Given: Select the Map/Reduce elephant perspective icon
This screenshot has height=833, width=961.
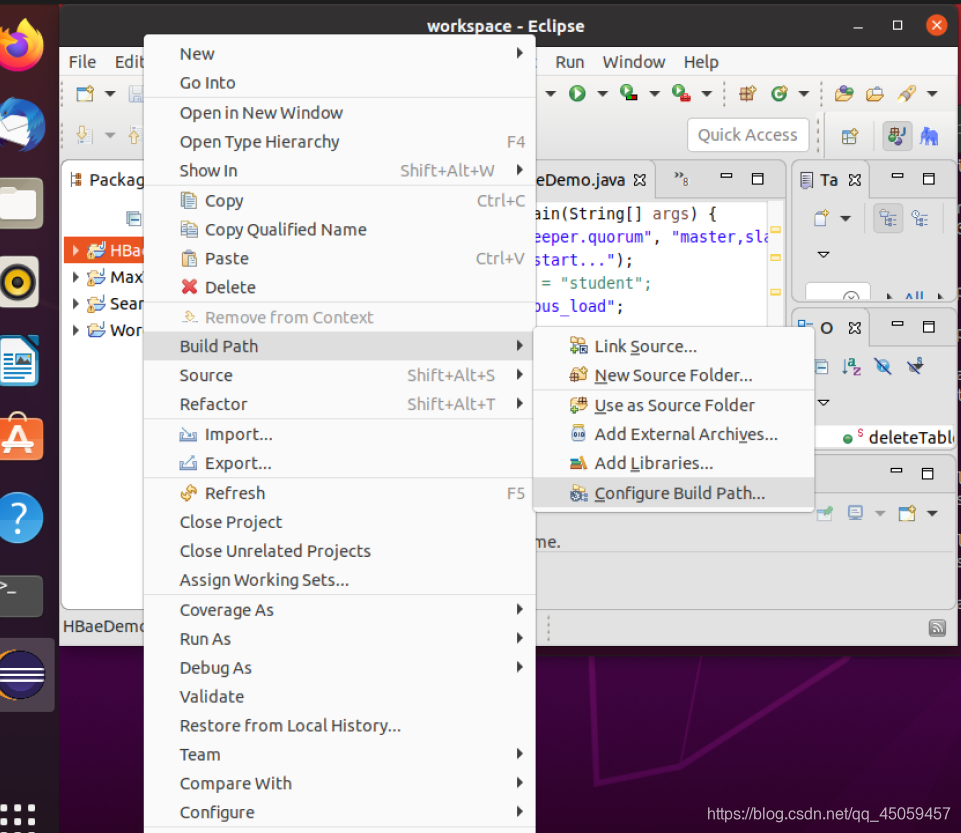Looking at the screenshot, I should pos(929,136).
